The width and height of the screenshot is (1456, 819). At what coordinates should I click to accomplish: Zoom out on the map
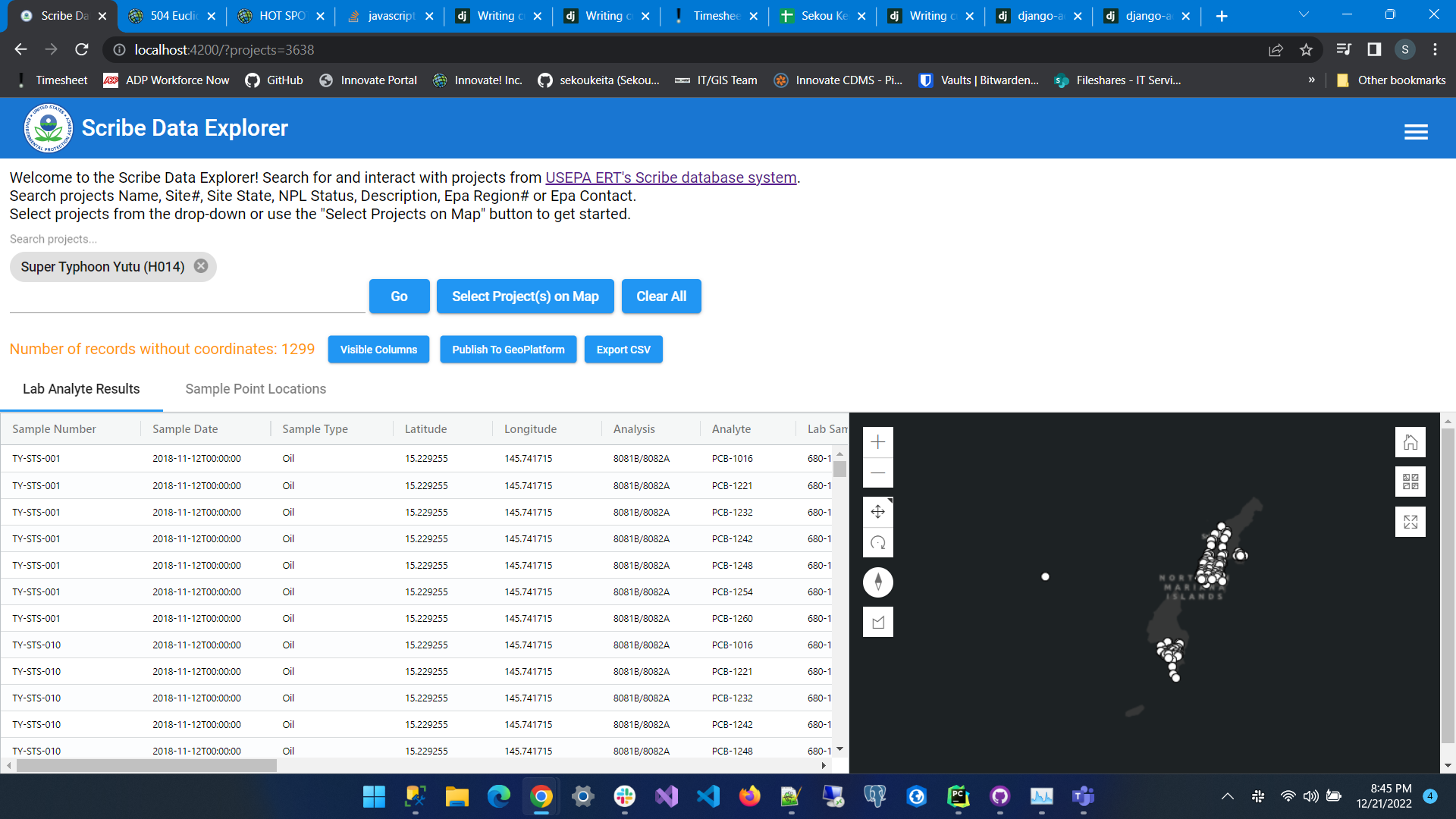point(878,473)
